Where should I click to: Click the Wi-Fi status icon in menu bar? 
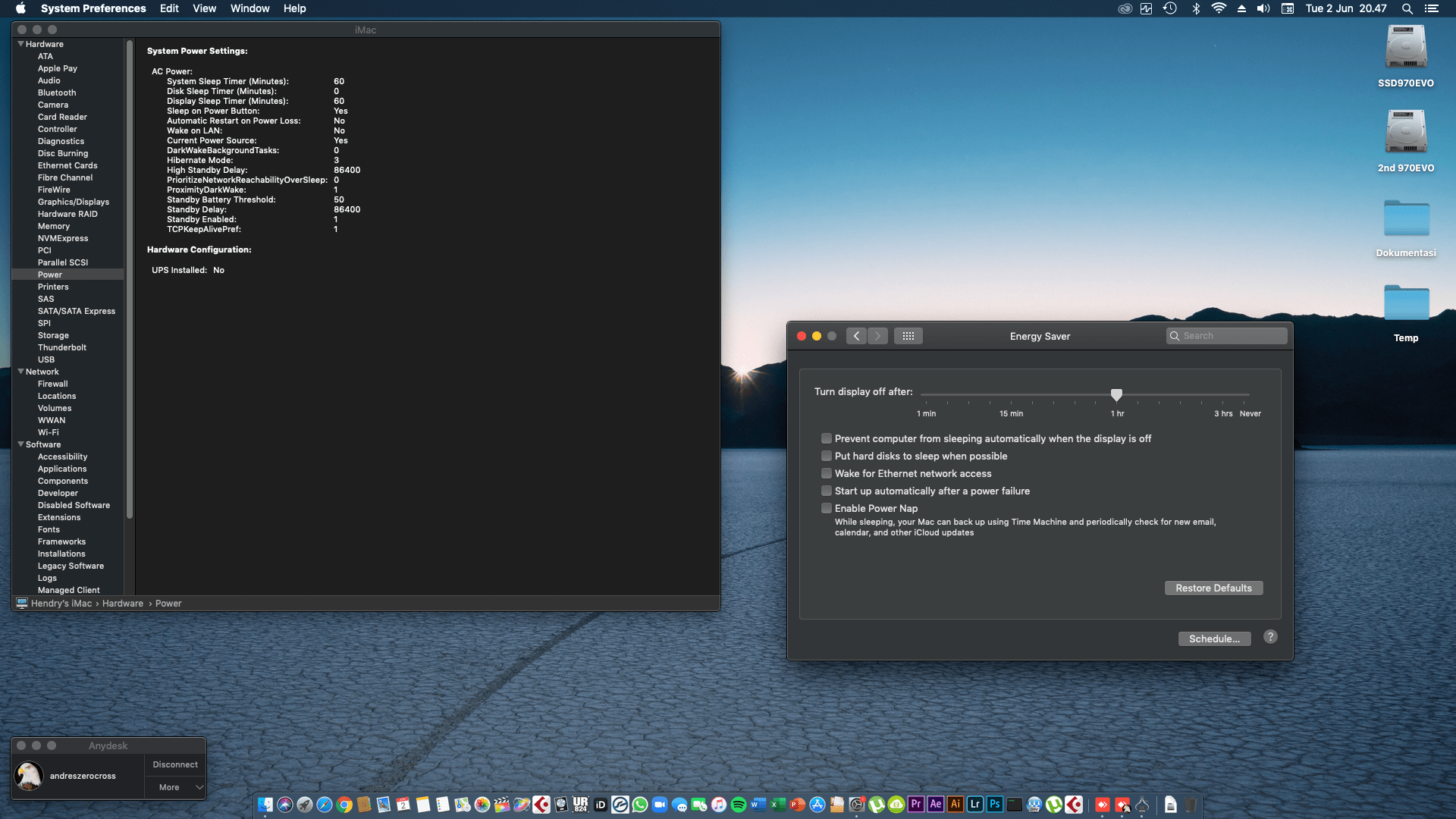(1218, 8)
